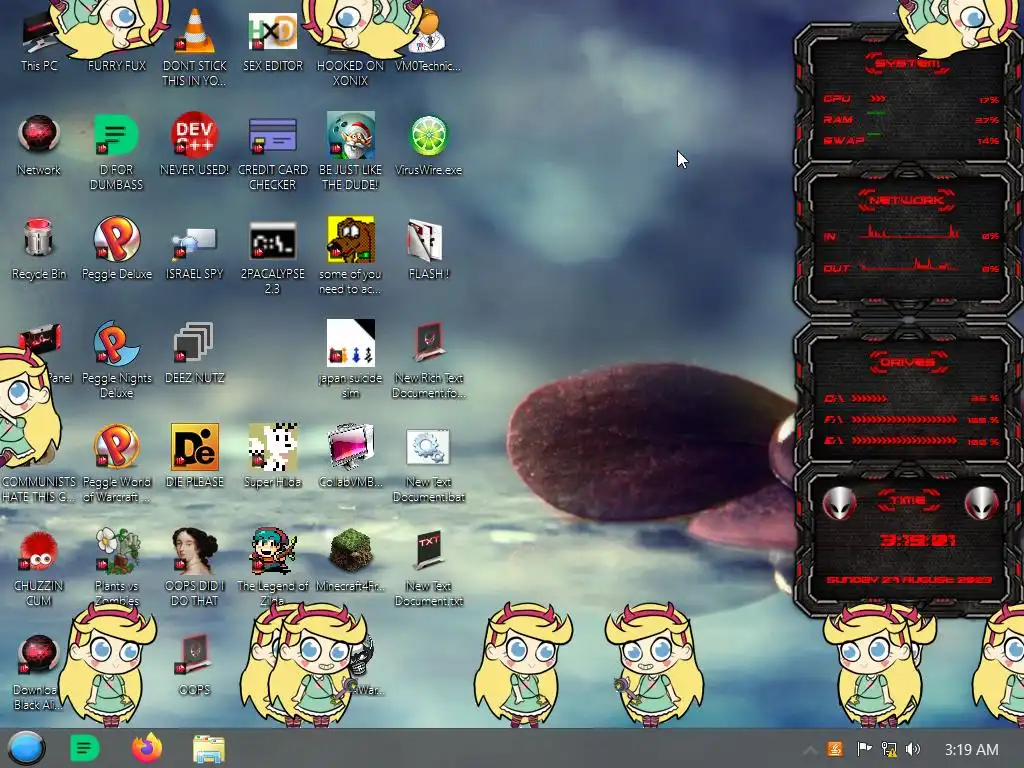Screen dimensions: 1024x768
Task: Open the ISRAEL SPY shortcut
Action: [194, 251]
